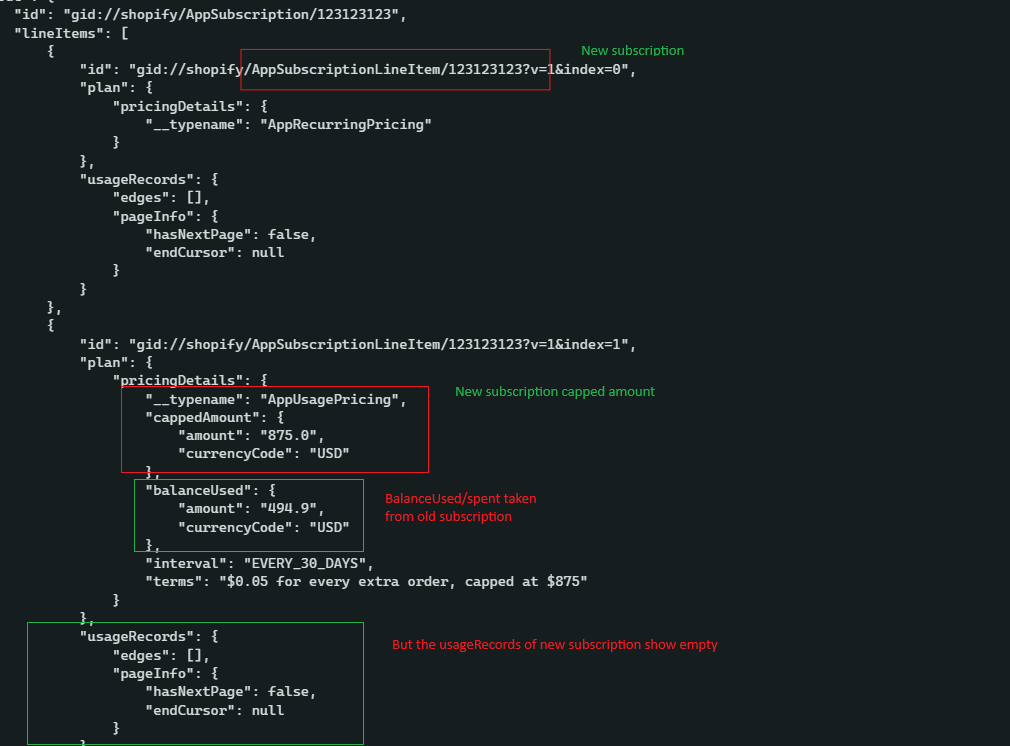1010x746 pixels.
Task: Click the AppSubscription id value string
Action: (233, 15)
